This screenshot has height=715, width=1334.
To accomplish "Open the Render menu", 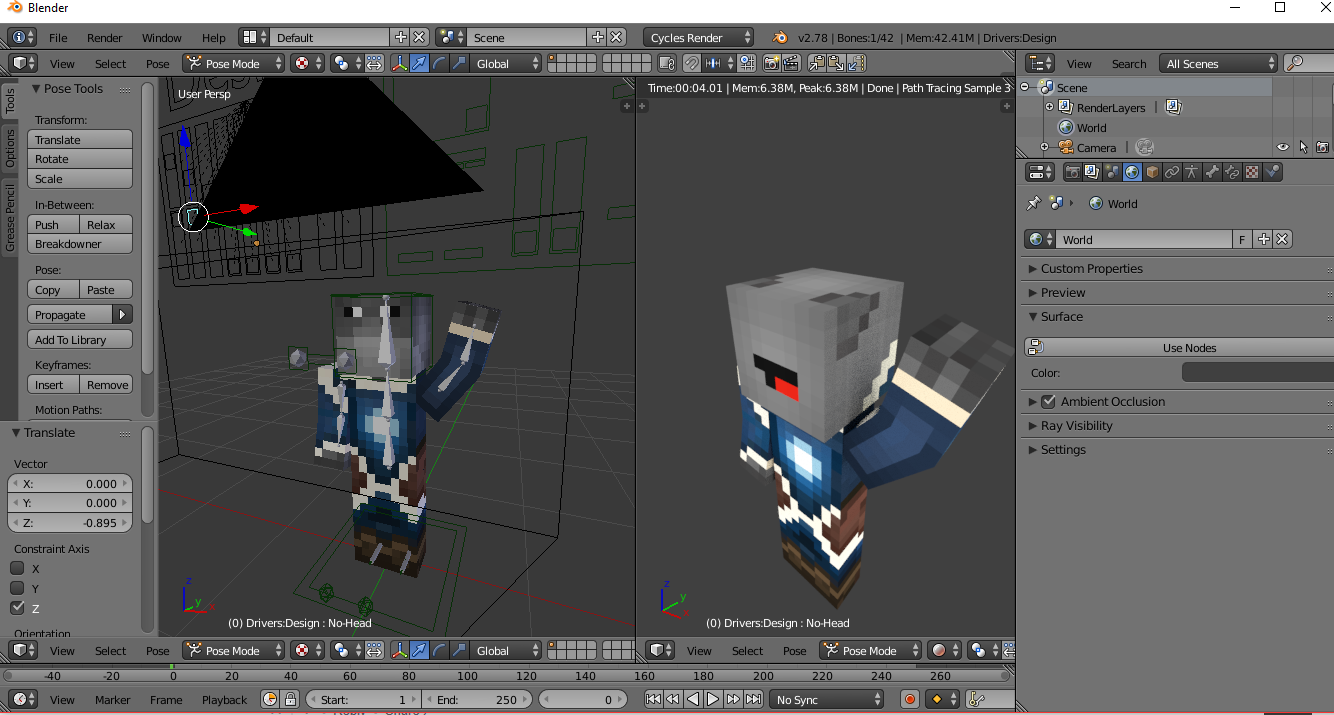I will [104, 38].
